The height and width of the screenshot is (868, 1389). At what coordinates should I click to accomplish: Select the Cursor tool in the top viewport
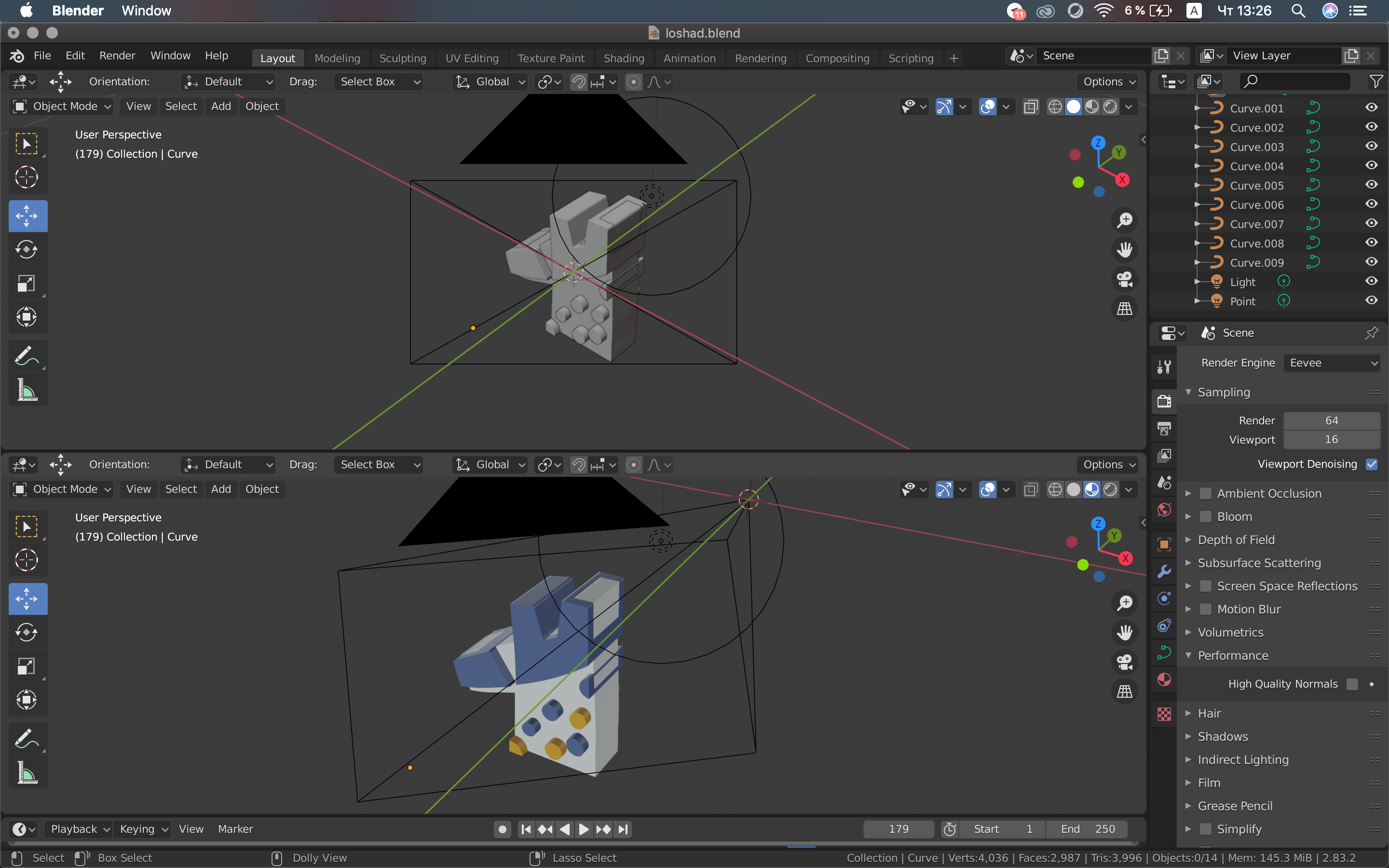tap(27, 177)
